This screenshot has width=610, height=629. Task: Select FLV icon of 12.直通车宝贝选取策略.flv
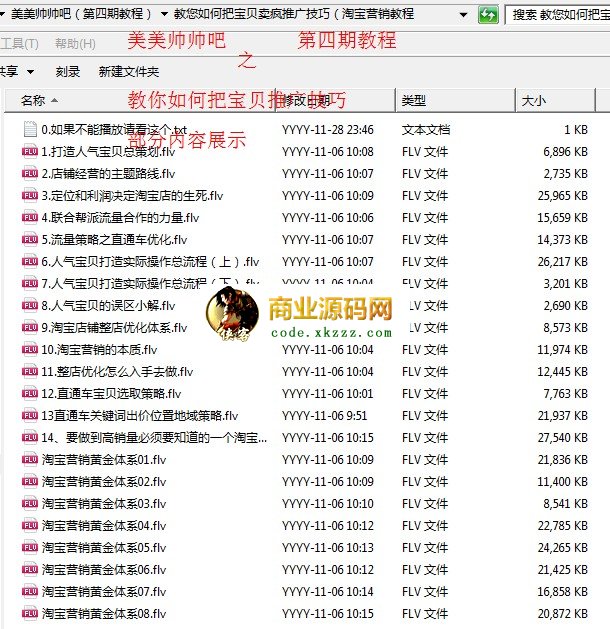(30, 394)
